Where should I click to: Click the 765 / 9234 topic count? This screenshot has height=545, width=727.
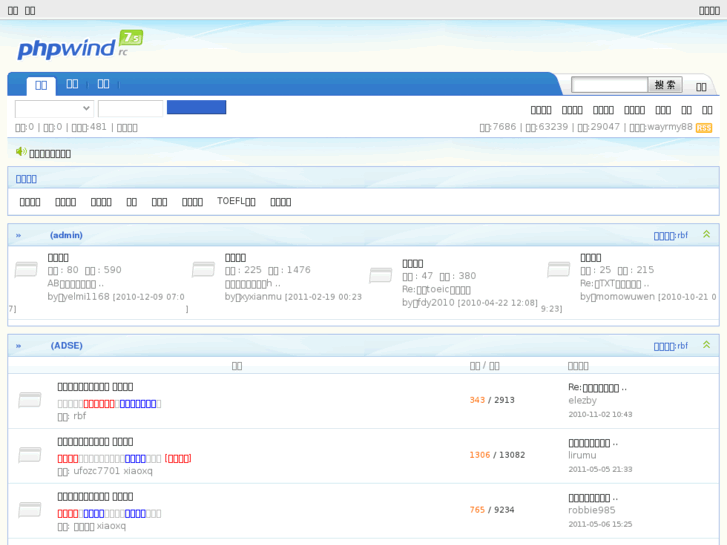pyautogui.click(x=492, y=510)
